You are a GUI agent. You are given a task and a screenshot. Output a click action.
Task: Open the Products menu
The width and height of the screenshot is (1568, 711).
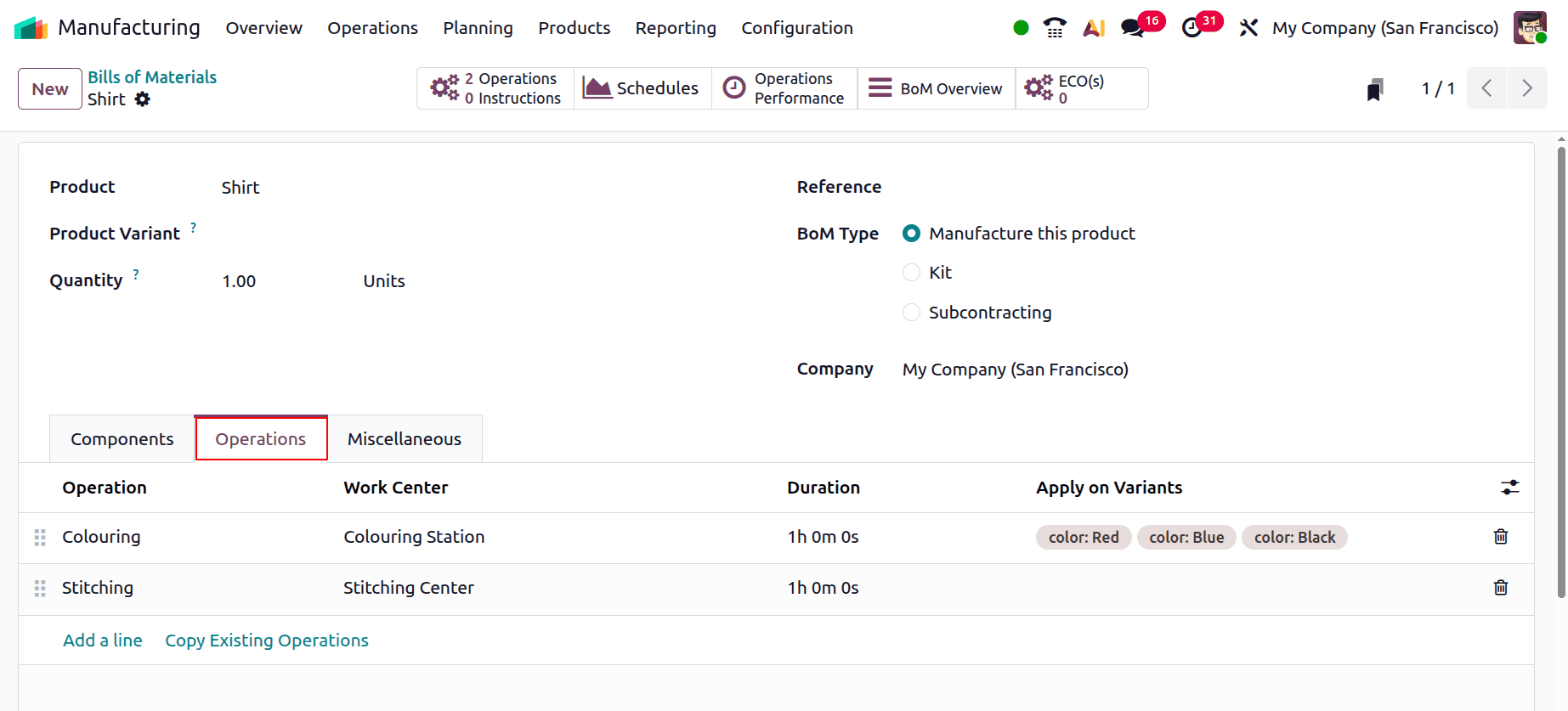click(x=574, y=28)
